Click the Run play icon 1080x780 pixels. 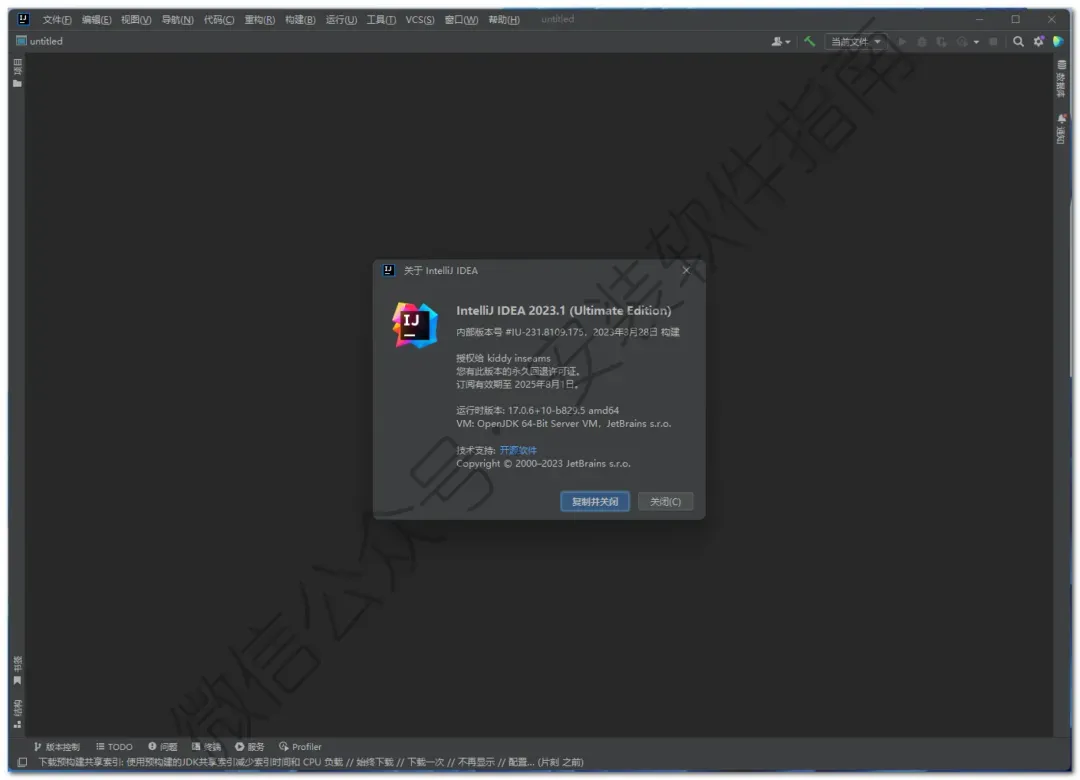pos(902,41)
